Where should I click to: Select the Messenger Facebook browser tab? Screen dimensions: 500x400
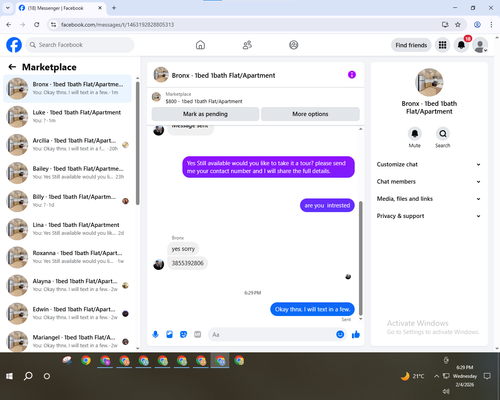tap(60, 8)
